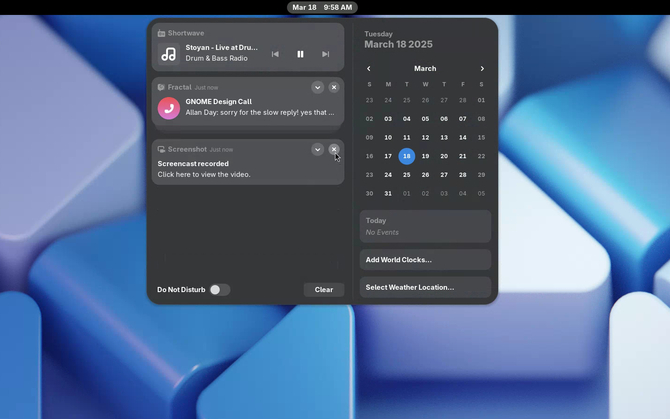Expand the Fractal notification
Image resolution: width=670 pixels, height=419 pixels.
(317, 87)
